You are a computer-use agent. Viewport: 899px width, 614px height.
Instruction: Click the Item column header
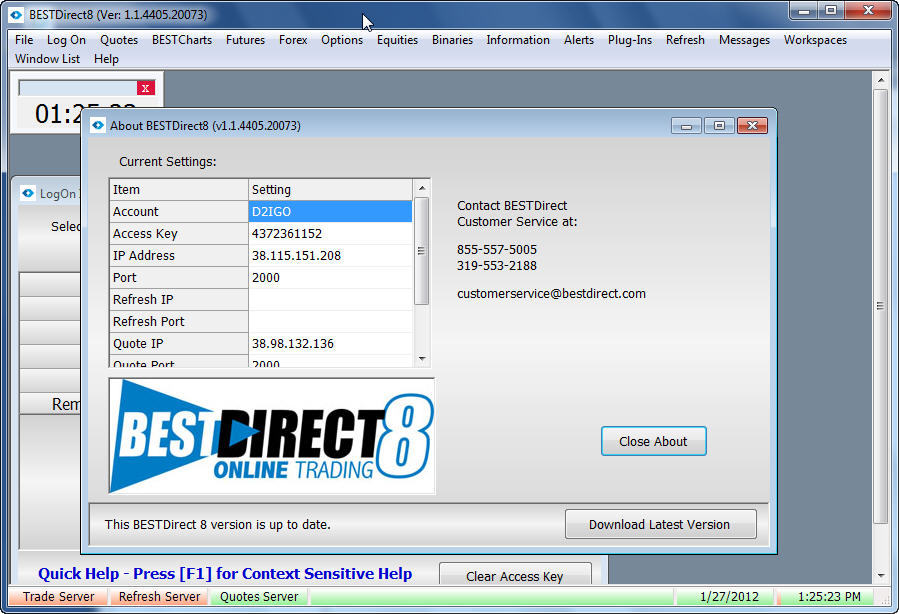click(x=178, y=190)
